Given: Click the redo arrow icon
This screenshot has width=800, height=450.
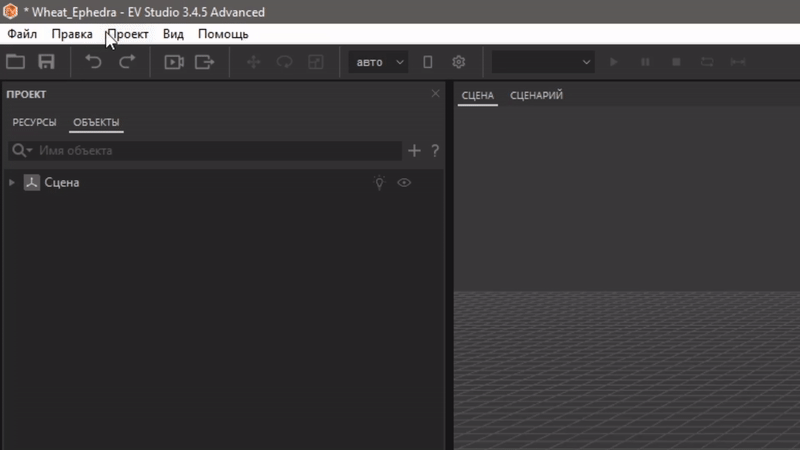Looking at the screenshot, I should point(127,62).
